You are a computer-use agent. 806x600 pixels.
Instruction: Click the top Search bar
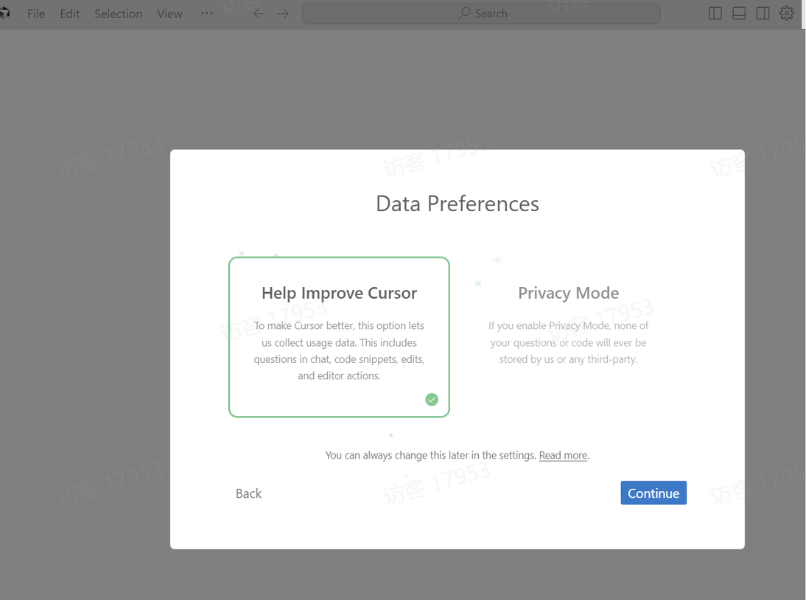click(481, 13)
